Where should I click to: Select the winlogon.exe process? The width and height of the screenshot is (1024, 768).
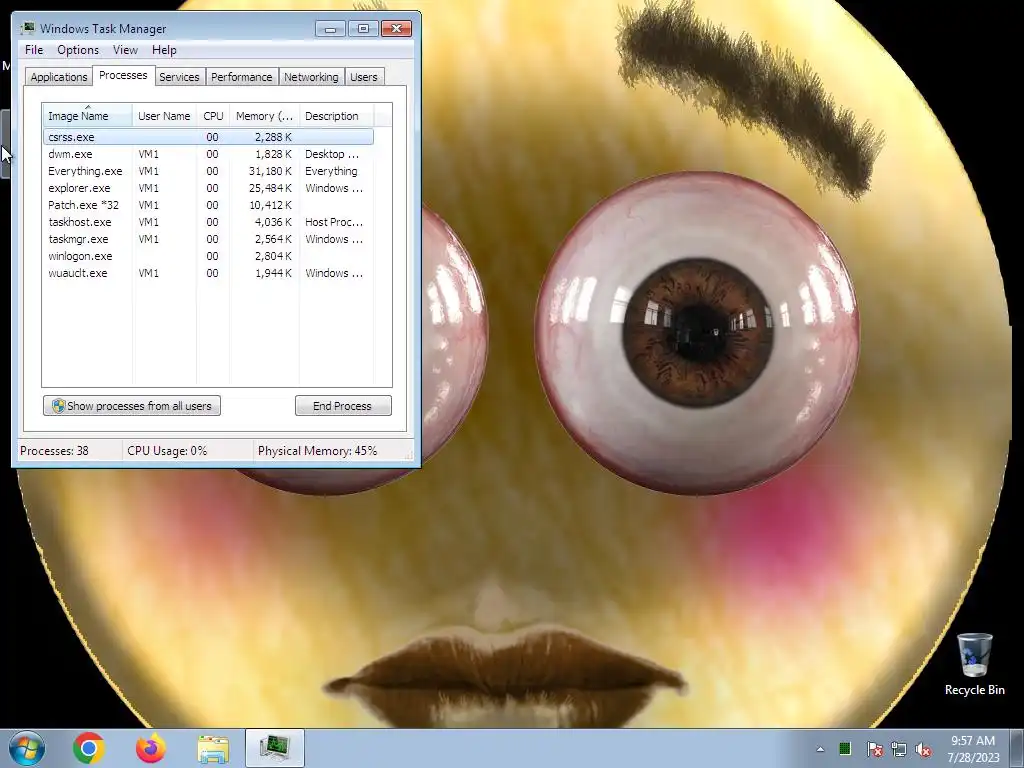click(x=208, y=256)
